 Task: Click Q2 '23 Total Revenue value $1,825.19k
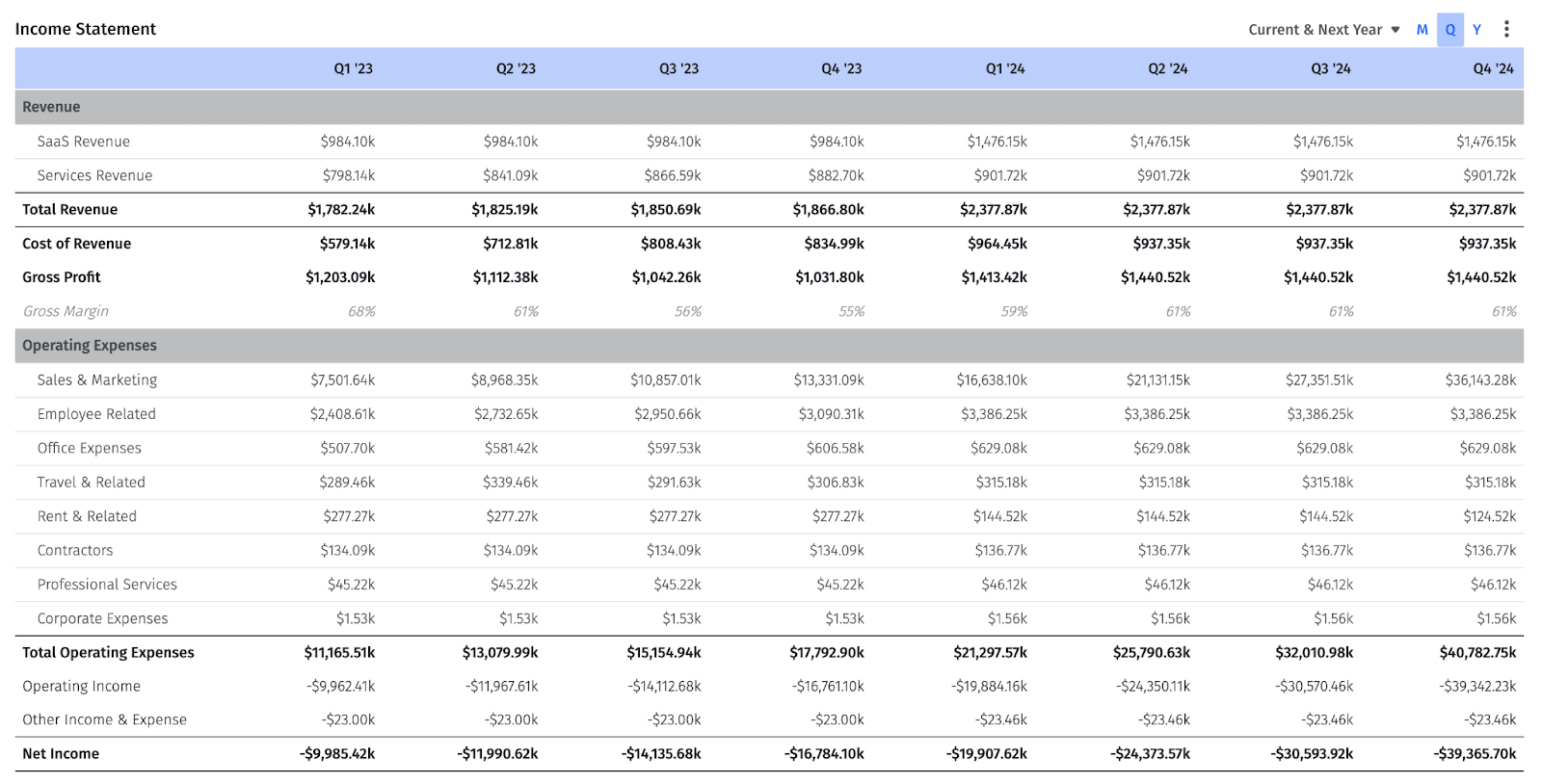pyautogui.click(x=505, y=210)
